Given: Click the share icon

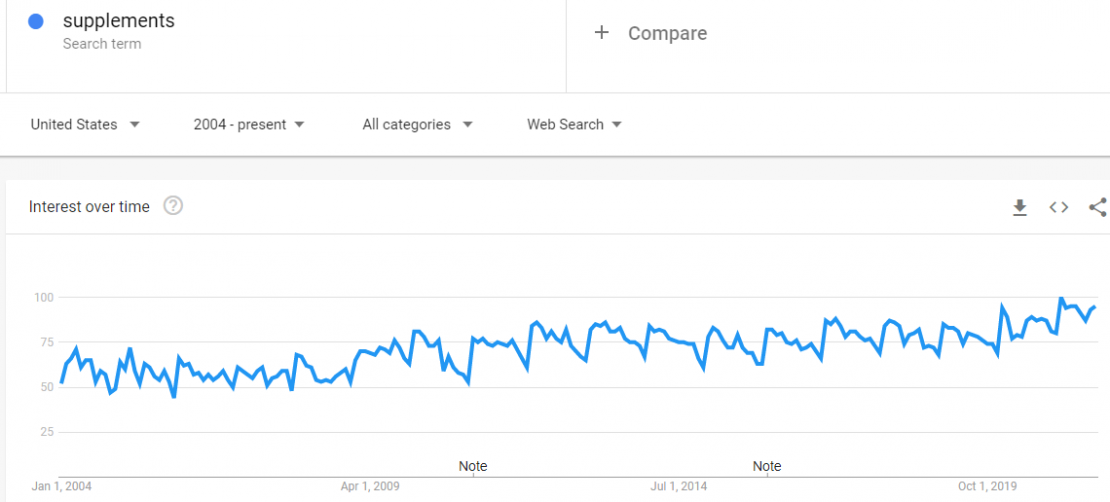Looking at the screenshot, I should click(x=1098, y=207).
